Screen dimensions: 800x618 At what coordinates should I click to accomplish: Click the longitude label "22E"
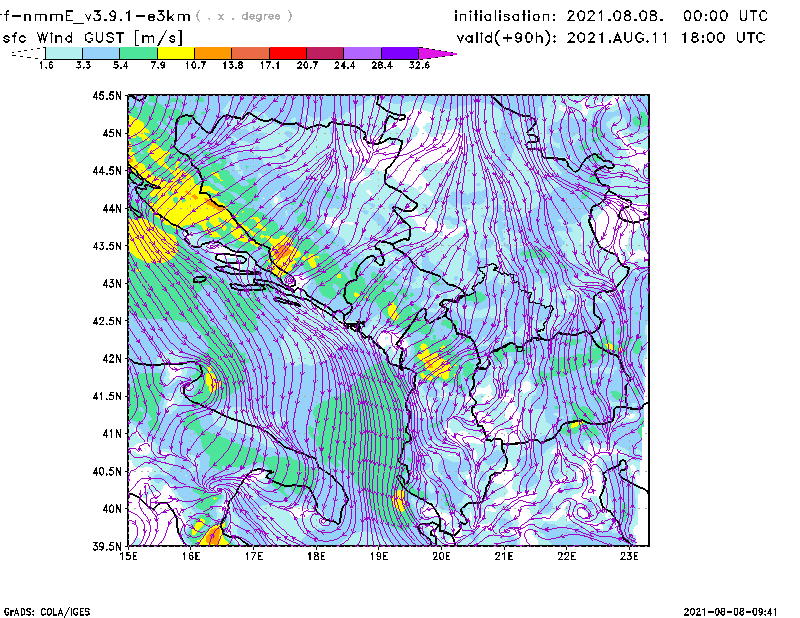[566, 556]
